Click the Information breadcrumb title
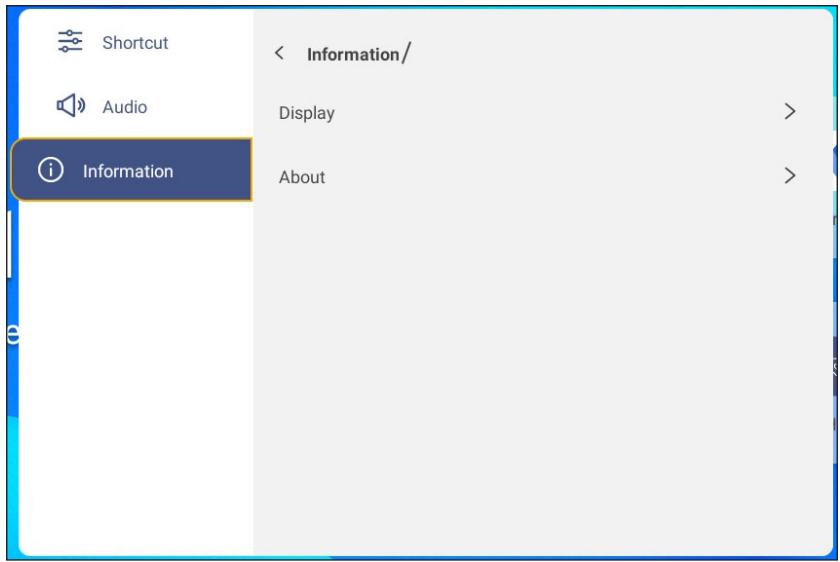Image resolution: width=840 pixels, height=562 pixels. 353,54
